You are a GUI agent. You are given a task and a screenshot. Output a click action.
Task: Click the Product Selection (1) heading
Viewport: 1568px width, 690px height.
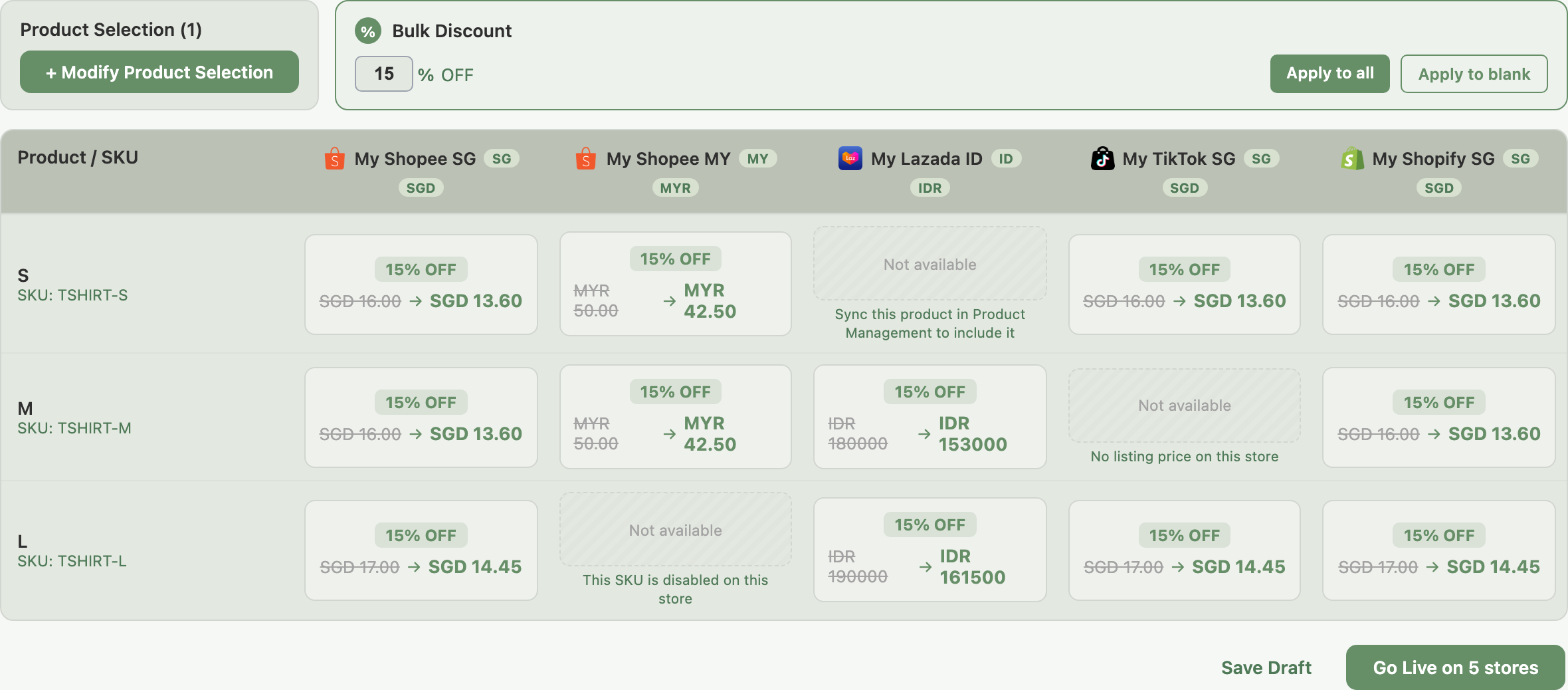(111, 30)
